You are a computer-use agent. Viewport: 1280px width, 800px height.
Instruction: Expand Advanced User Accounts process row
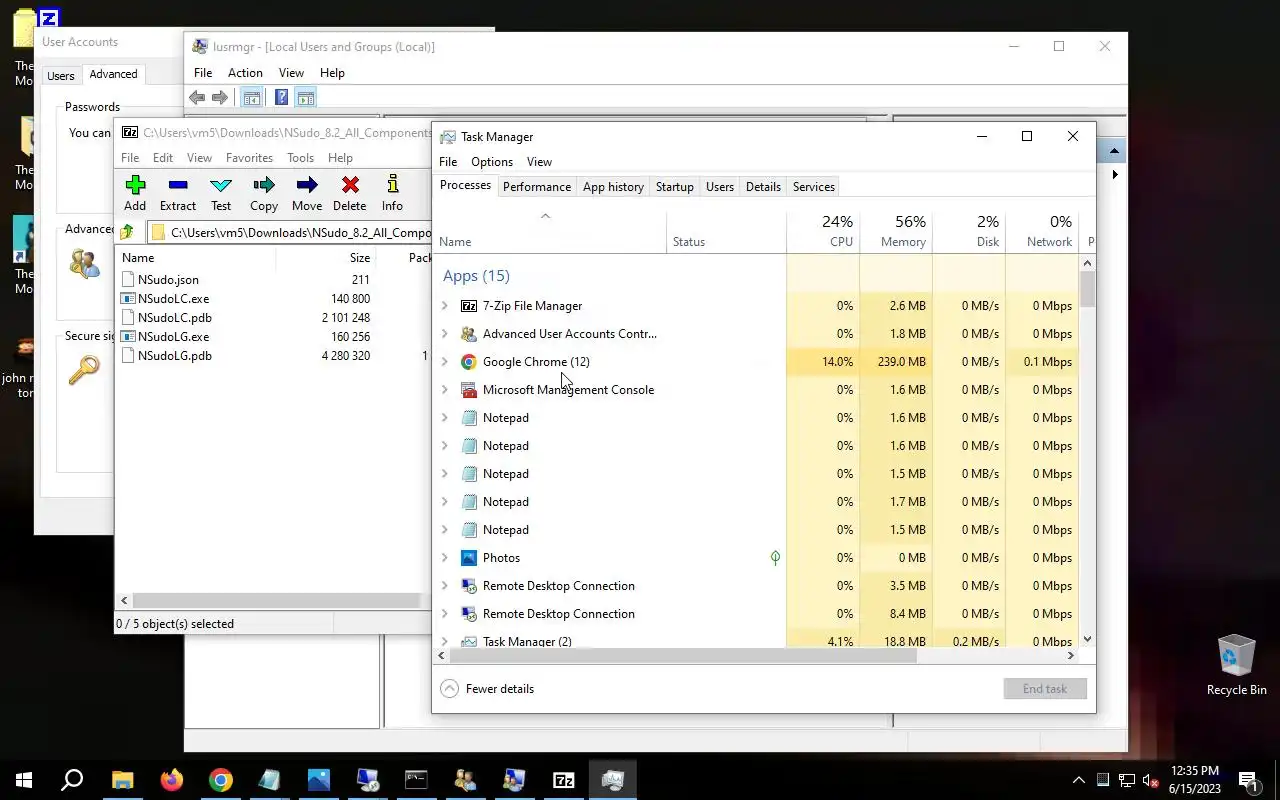point(445,334)
